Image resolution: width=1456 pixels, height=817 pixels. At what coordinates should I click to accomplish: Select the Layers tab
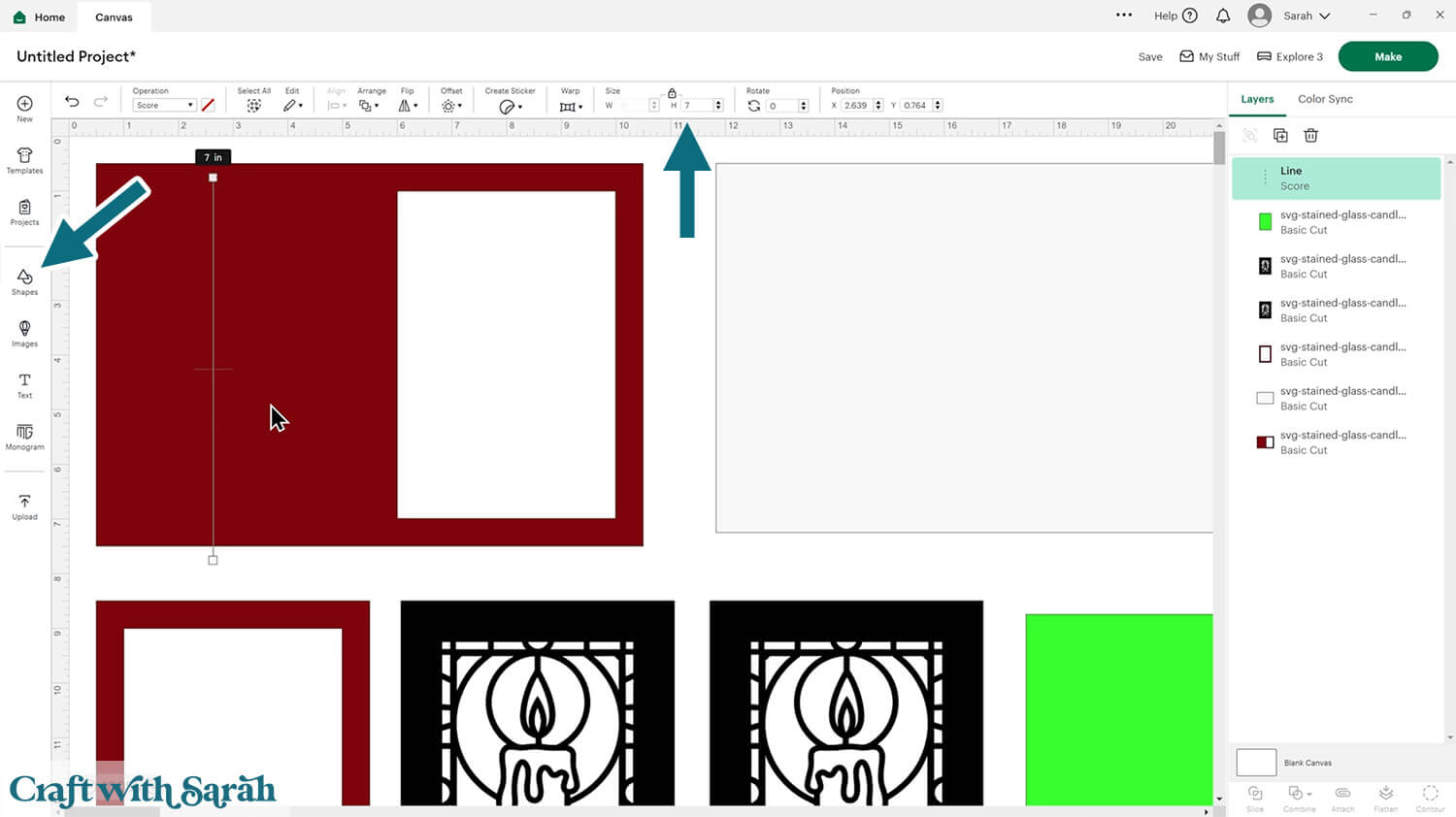(x=1257, y=99)
